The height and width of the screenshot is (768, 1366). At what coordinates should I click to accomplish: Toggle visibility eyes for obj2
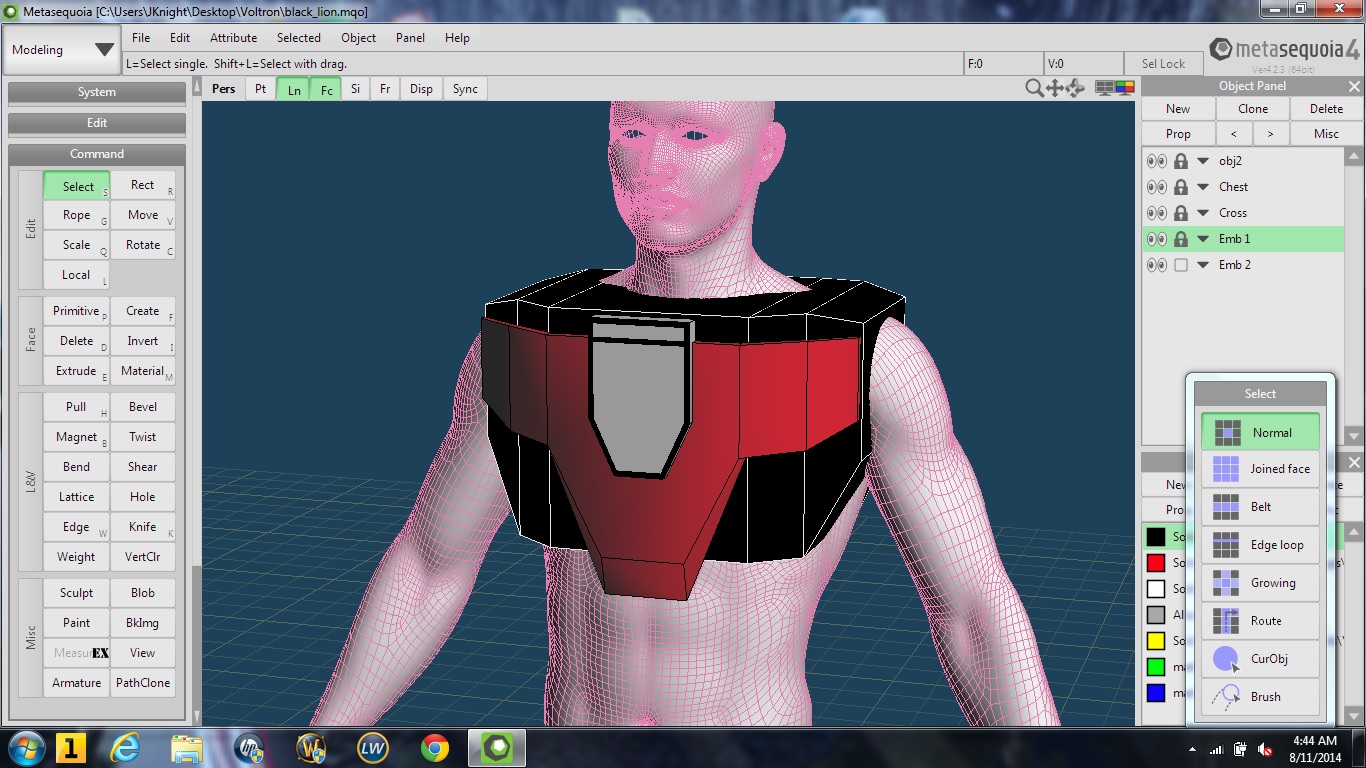point(1157,161)
